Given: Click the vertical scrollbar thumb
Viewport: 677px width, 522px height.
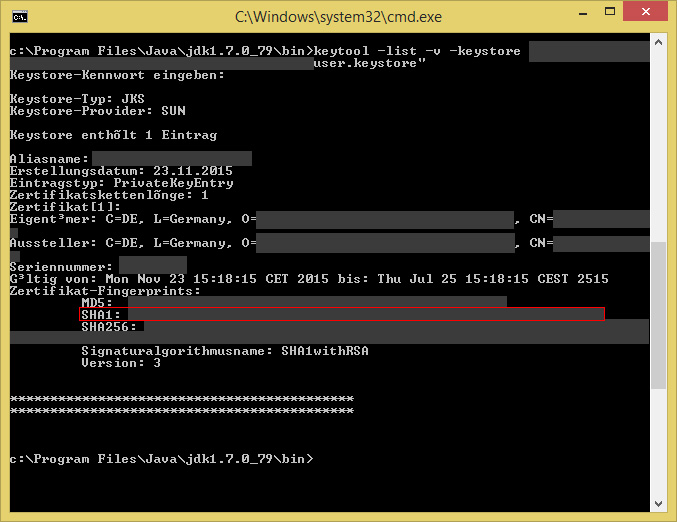Looking at the screenshot, I should [x=658, y=315].
